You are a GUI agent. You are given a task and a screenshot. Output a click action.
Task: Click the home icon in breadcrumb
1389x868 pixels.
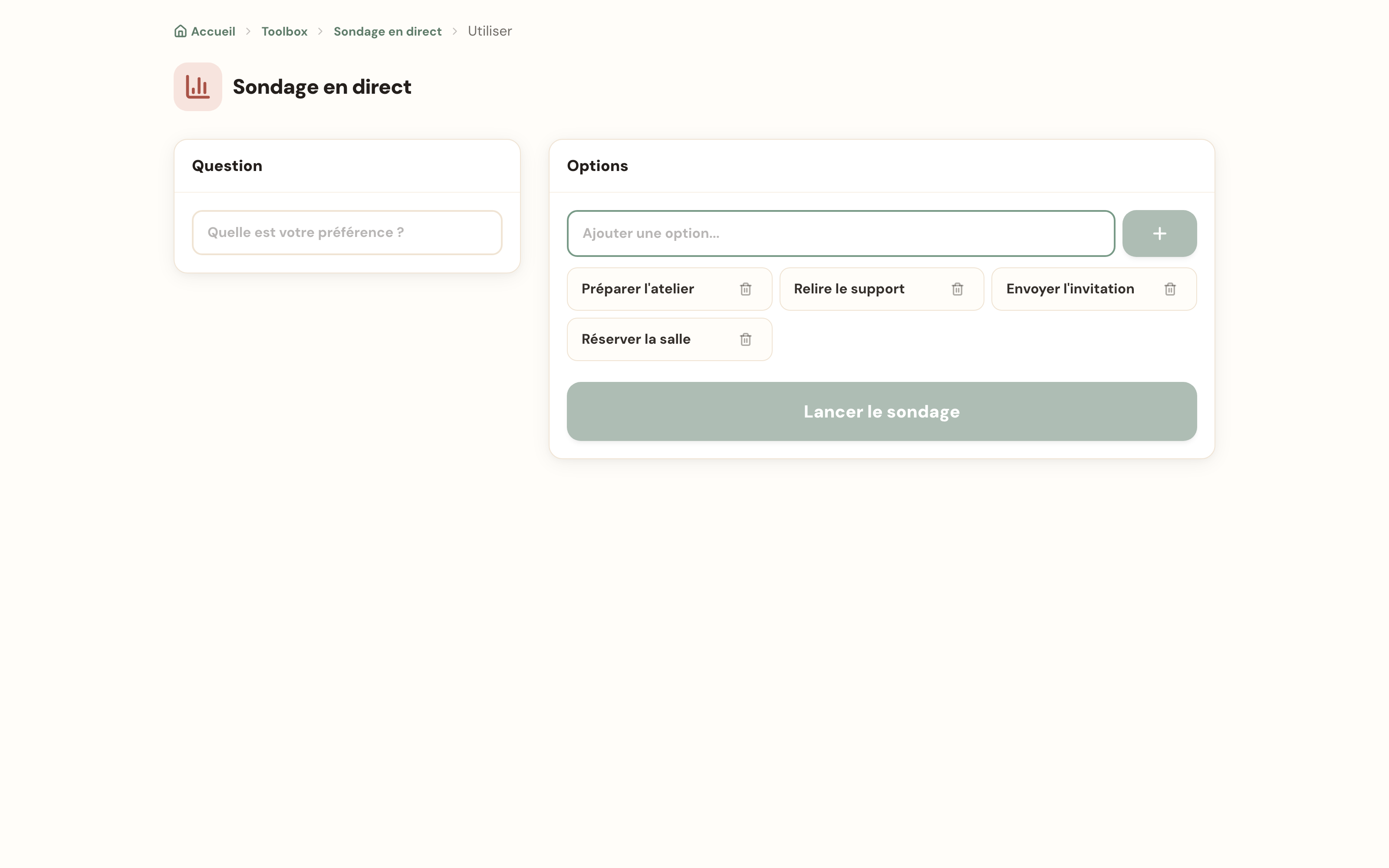point(180,31)
